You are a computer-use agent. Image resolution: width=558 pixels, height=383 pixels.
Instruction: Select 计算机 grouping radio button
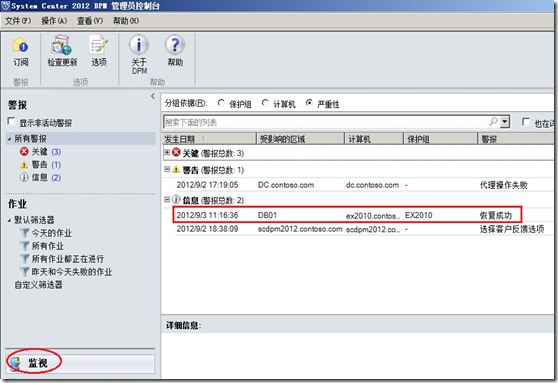tap(265, 103)
